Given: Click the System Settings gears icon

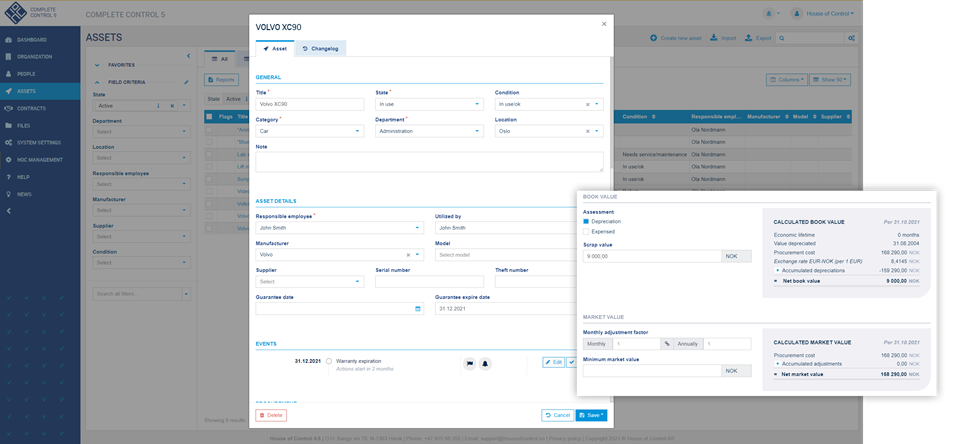Looking at the screenshot, I should pyautogui.click(x=8, y=142).
